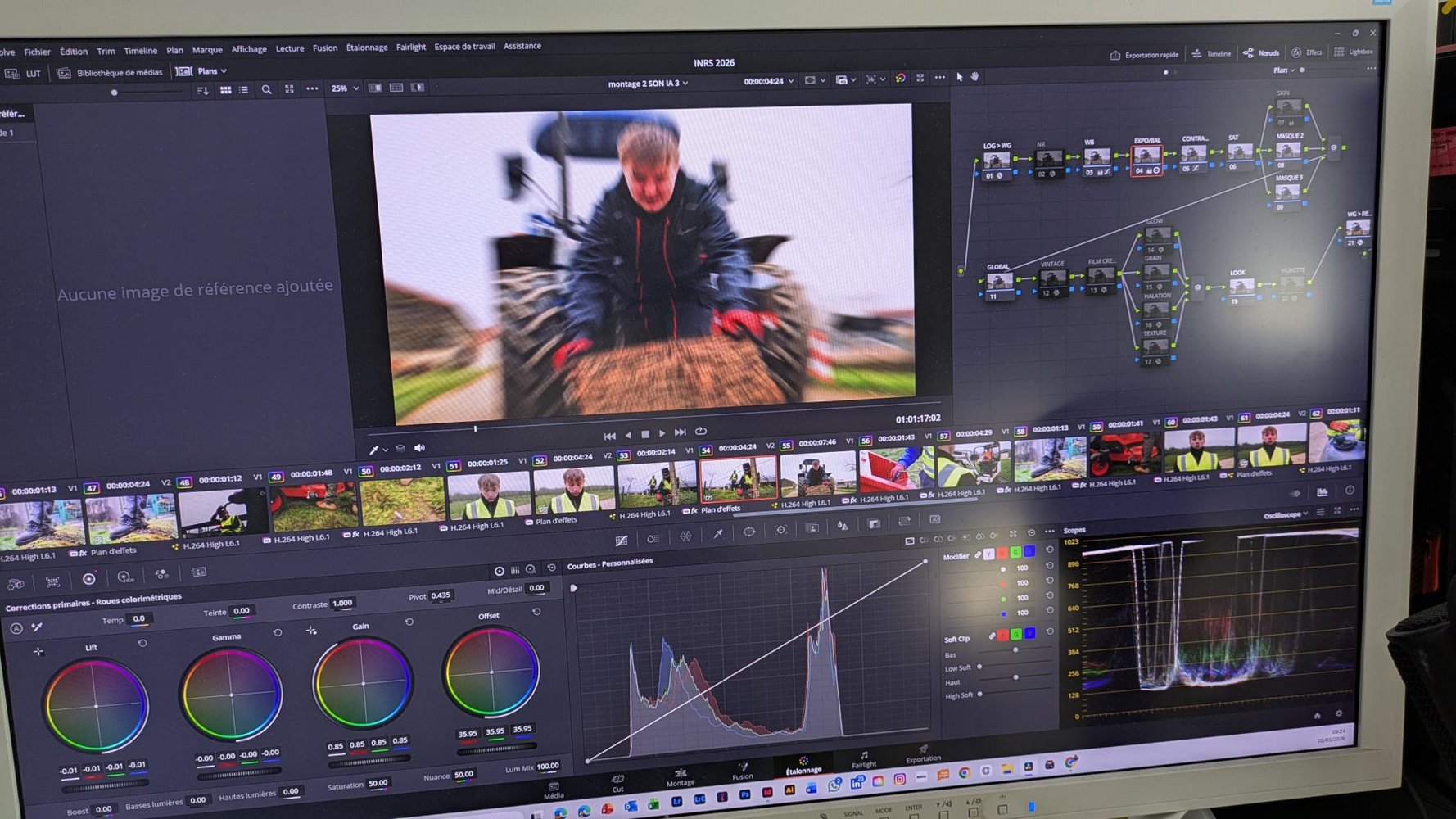This screenshot has width=1456, height=819.
Task: Open the LUT panel button
Action: click(24, 73)
